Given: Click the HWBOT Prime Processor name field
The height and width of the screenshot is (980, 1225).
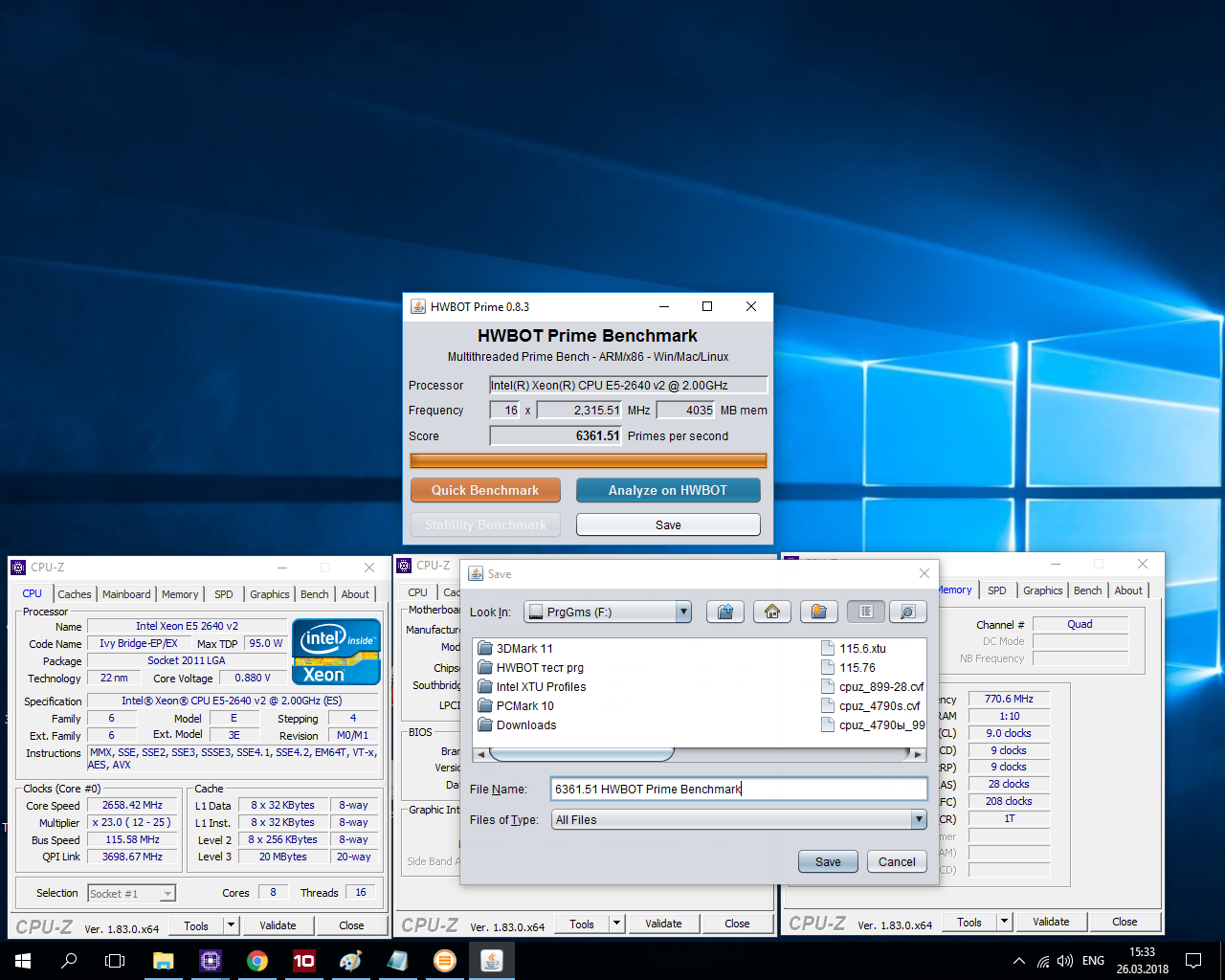Looking at the screenshot, I should coord(628,385).
